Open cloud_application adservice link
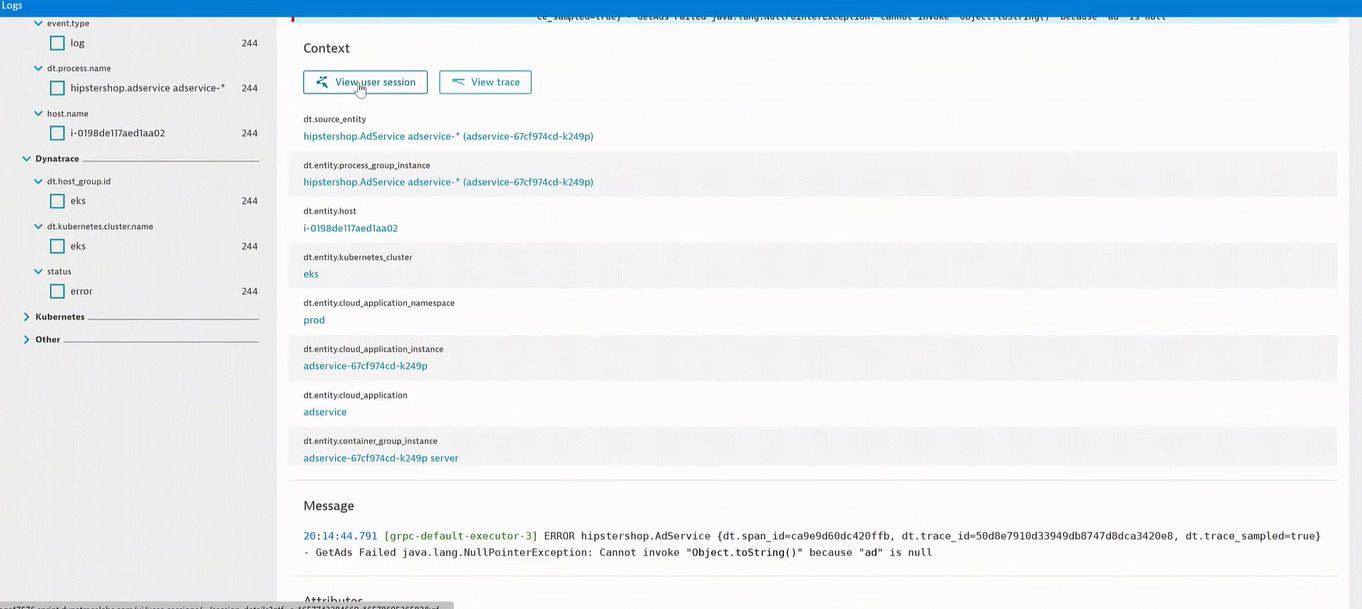1362x609 pixels. pos(325,412)
